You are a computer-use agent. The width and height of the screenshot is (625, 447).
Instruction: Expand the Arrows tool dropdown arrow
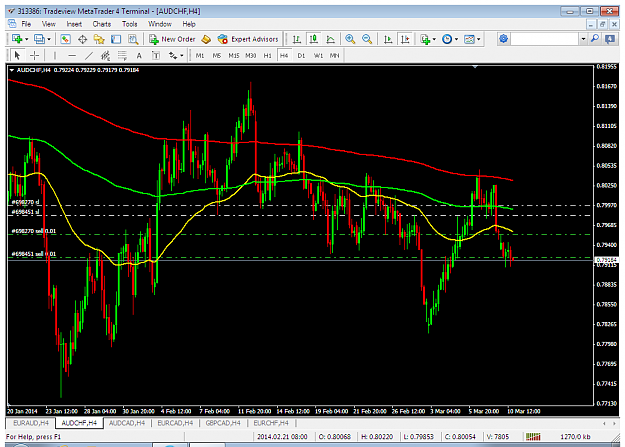182,55
